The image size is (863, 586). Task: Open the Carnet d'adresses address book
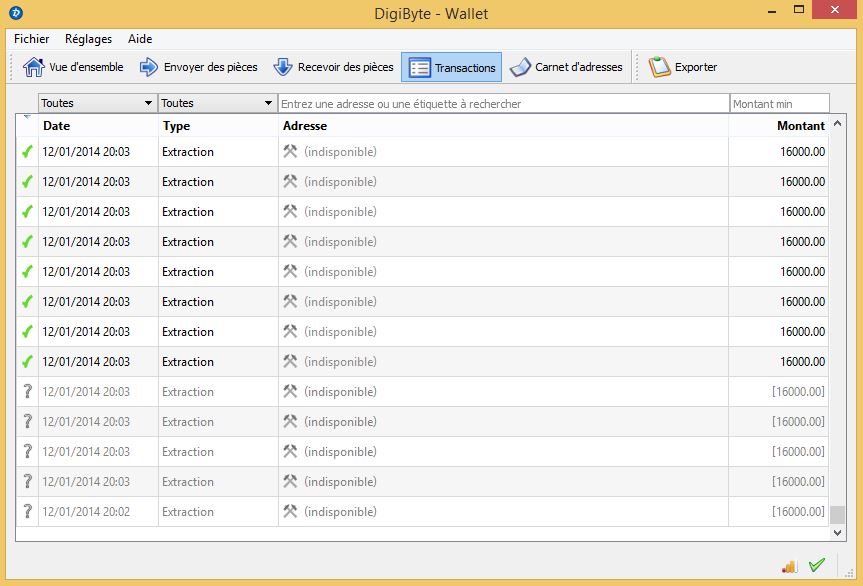[x=566, y=67]
